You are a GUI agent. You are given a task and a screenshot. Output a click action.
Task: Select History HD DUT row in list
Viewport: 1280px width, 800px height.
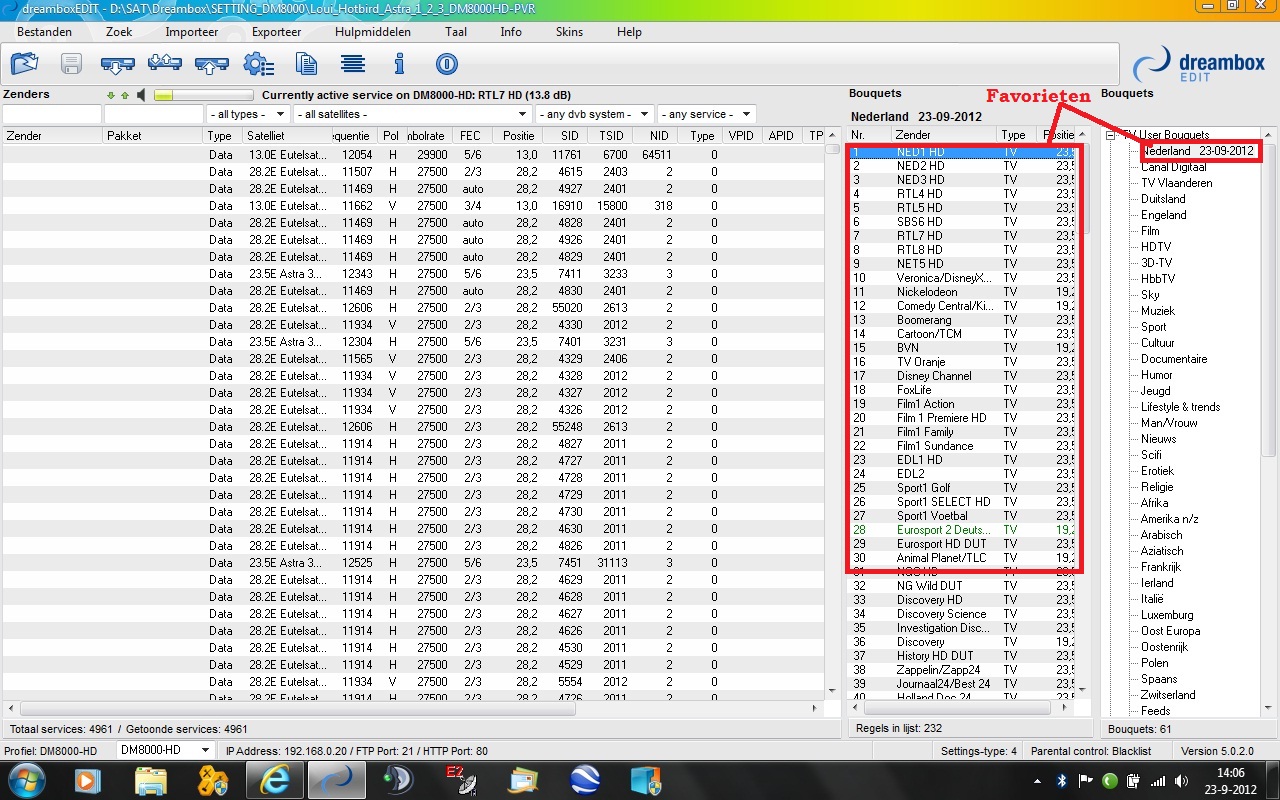tap(964, 656)
